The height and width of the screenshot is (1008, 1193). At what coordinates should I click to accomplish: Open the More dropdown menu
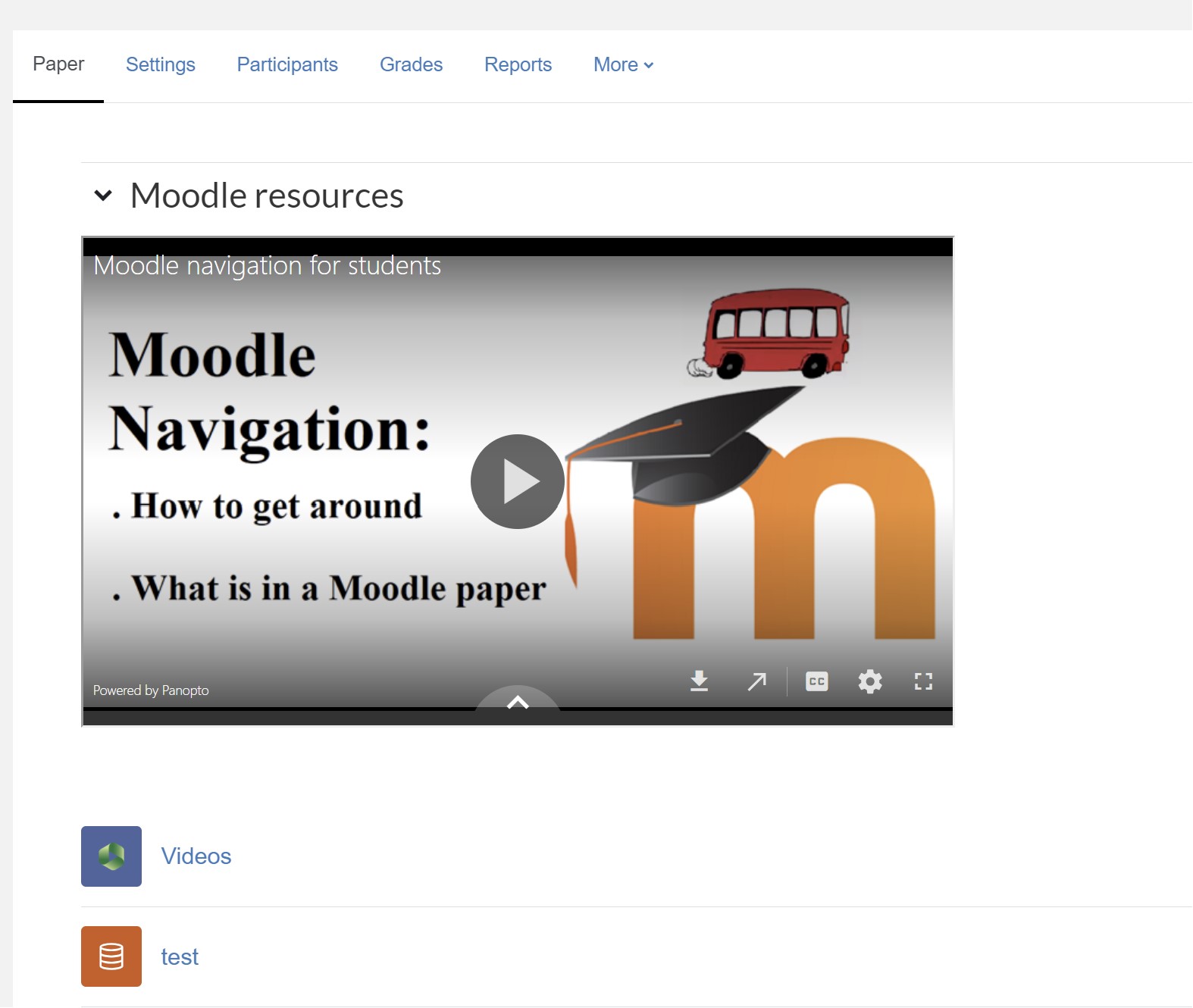(x=623, y=65)
